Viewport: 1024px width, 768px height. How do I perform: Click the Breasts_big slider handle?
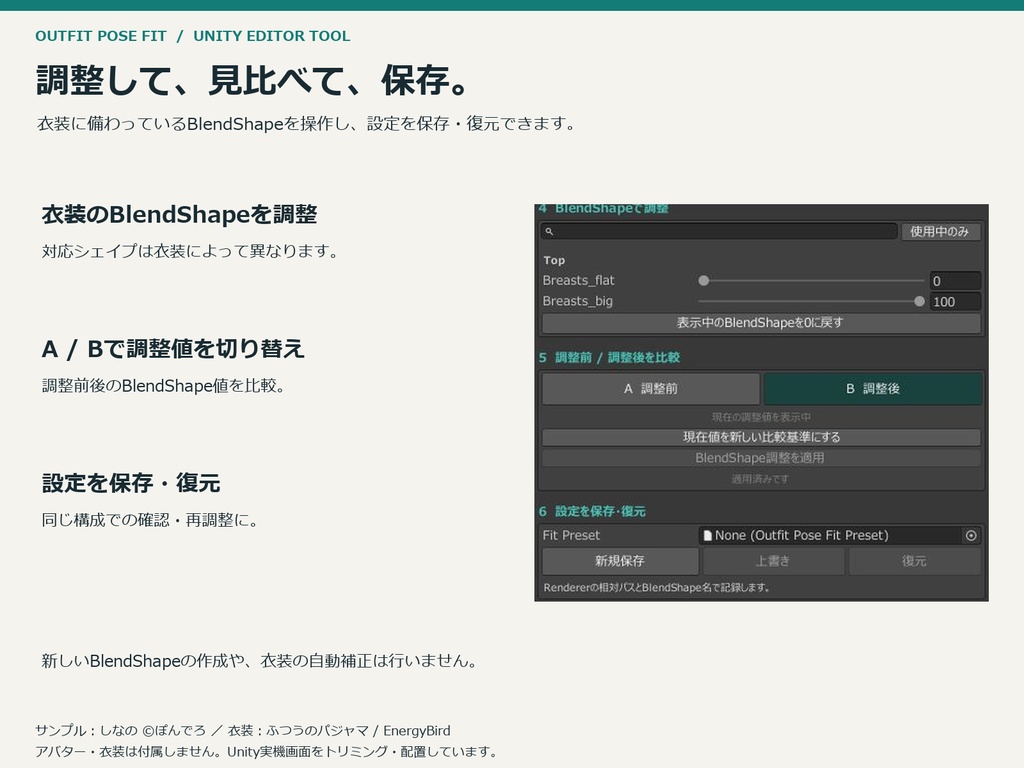point(920,302)
